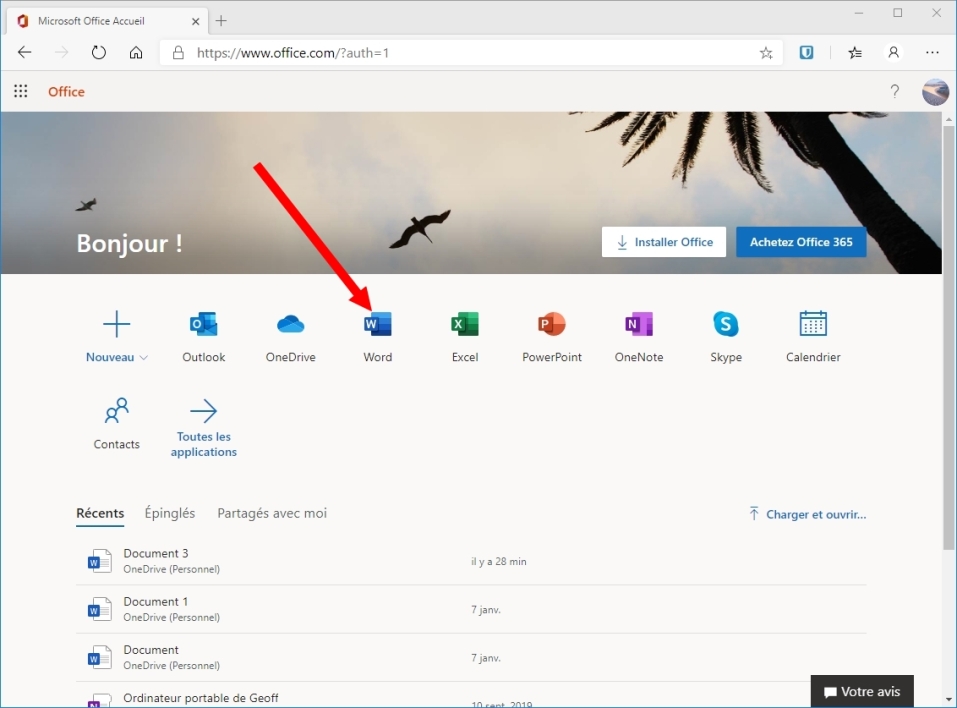Launch the OneNote app
This screenshot has height=708, width=957.
coord(638,325)
